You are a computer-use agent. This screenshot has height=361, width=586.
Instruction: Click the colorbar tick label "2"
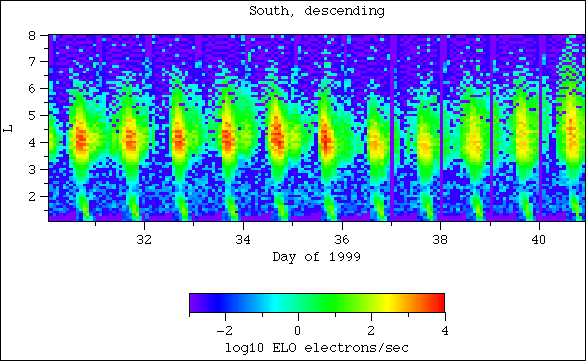pos(371,331)
